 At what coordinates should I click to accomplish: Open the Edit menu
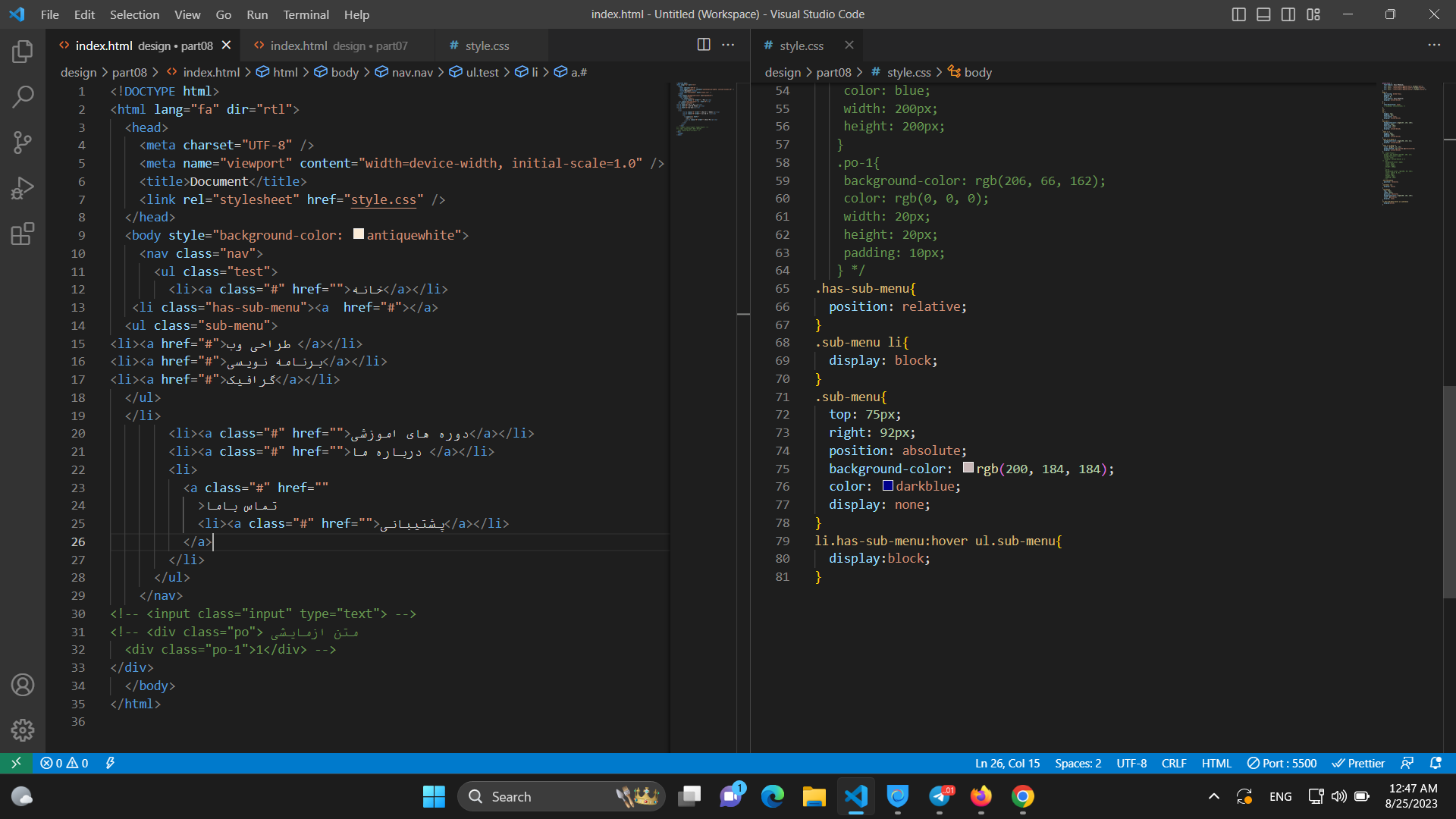pyautogui.click(x=84, y=14)
